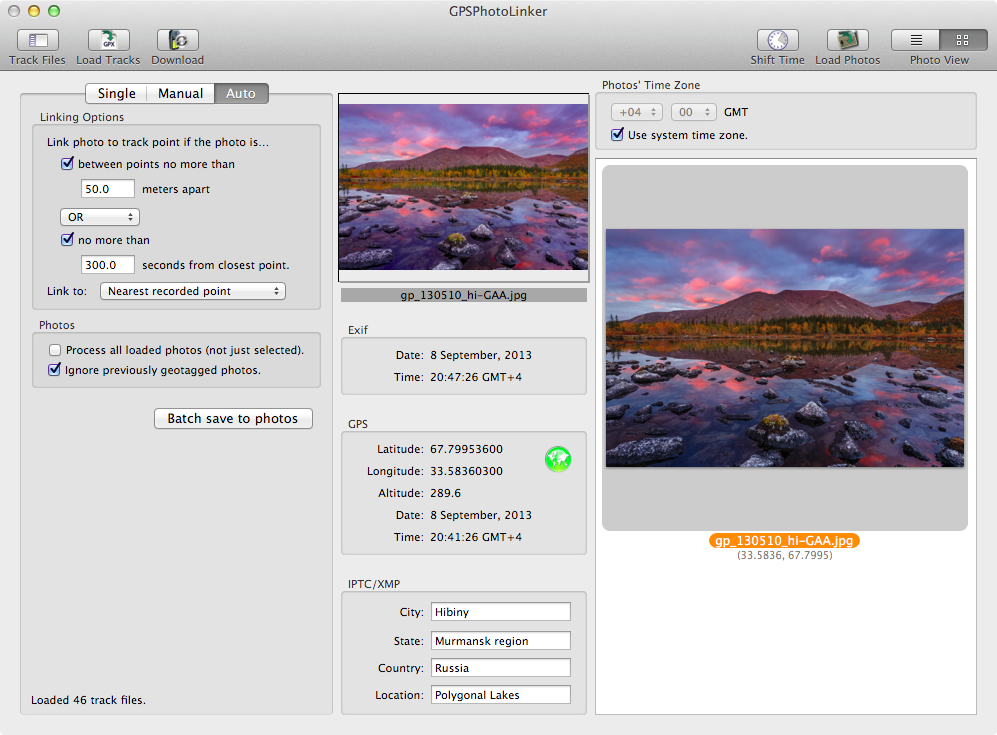
Task: Switch to the Single tab
Action: click(116, 93)
